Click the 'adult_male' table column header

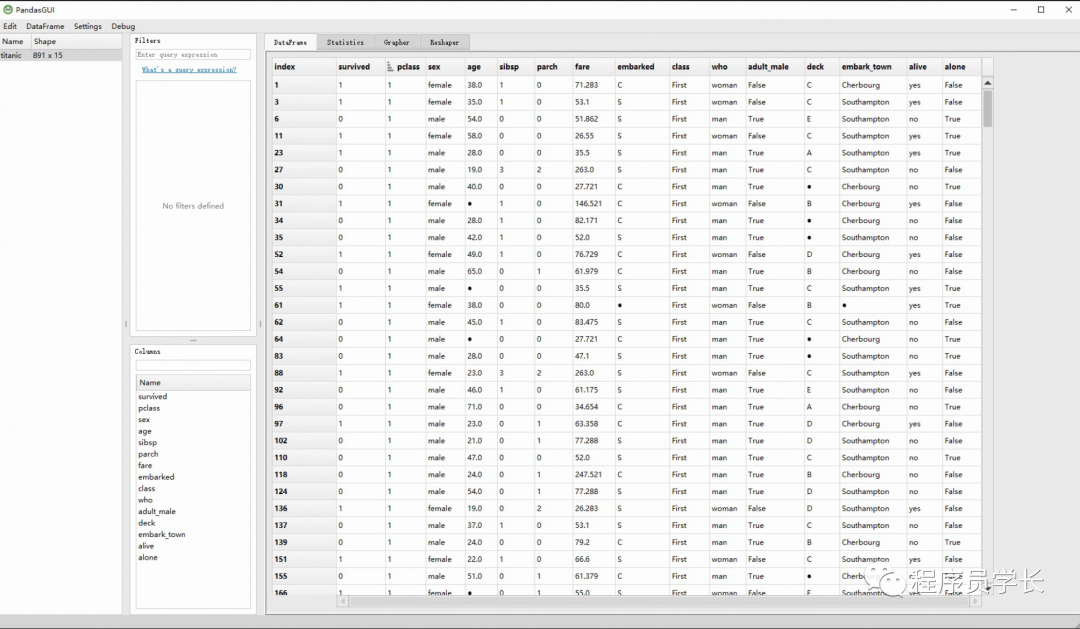(x=774, y=67)
